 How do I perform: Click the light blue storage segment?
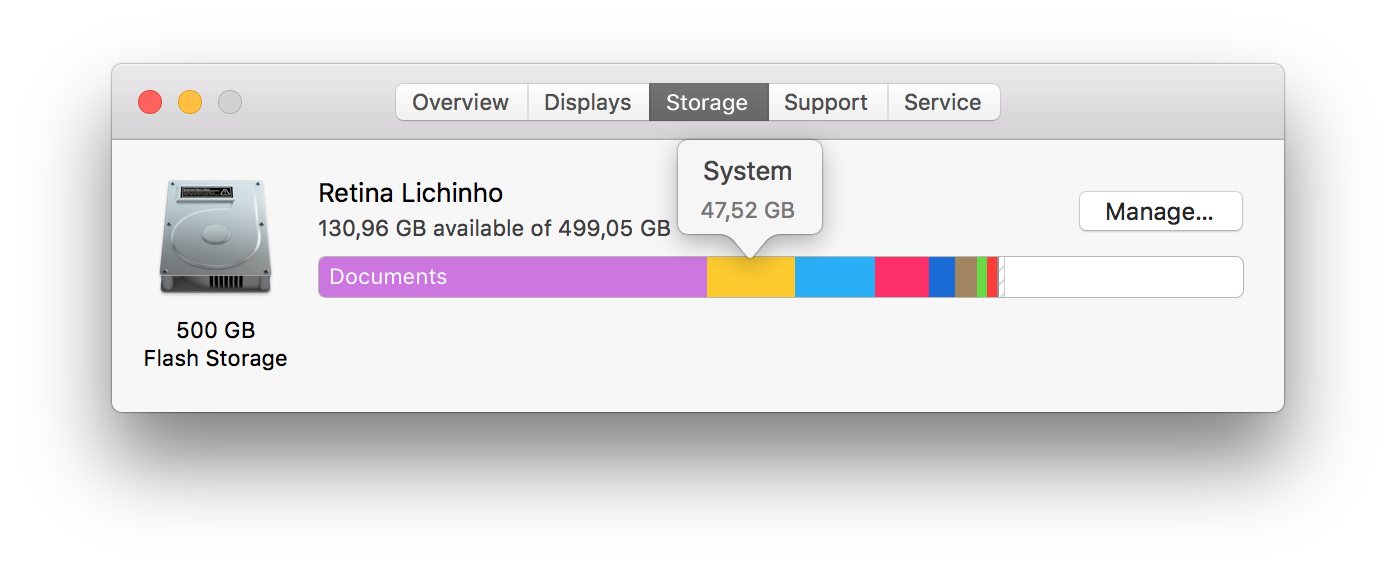pos(835,277)
